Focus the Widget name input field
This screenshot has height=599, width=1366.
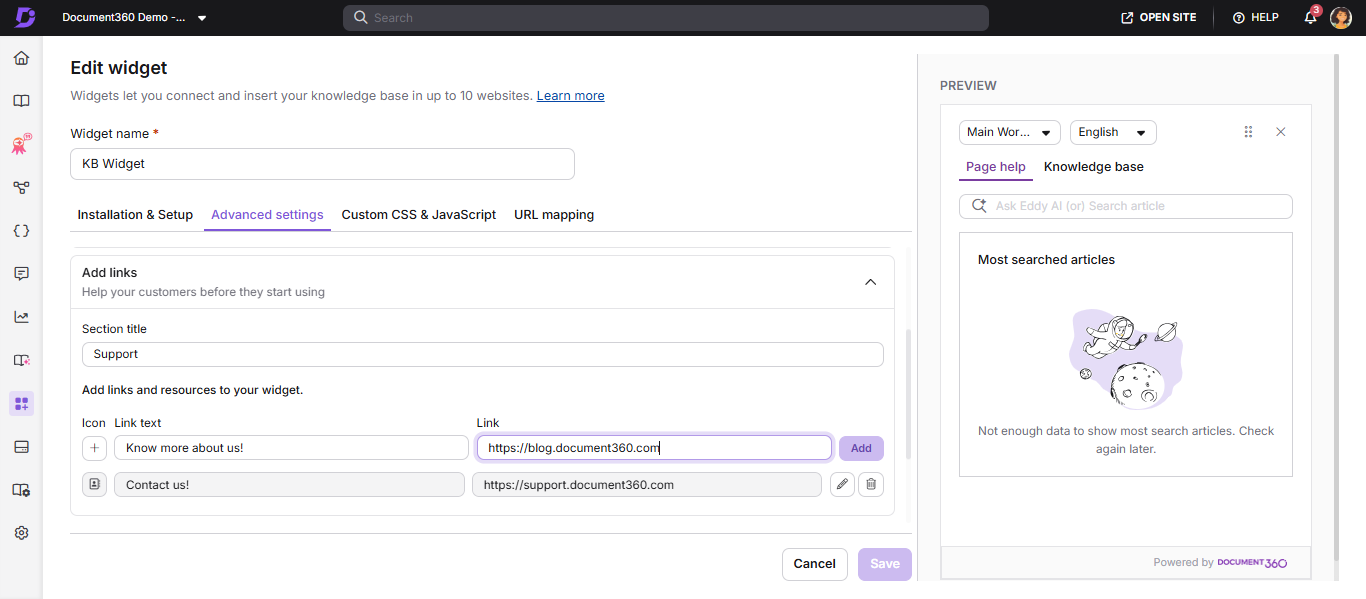tap(322, 164)
